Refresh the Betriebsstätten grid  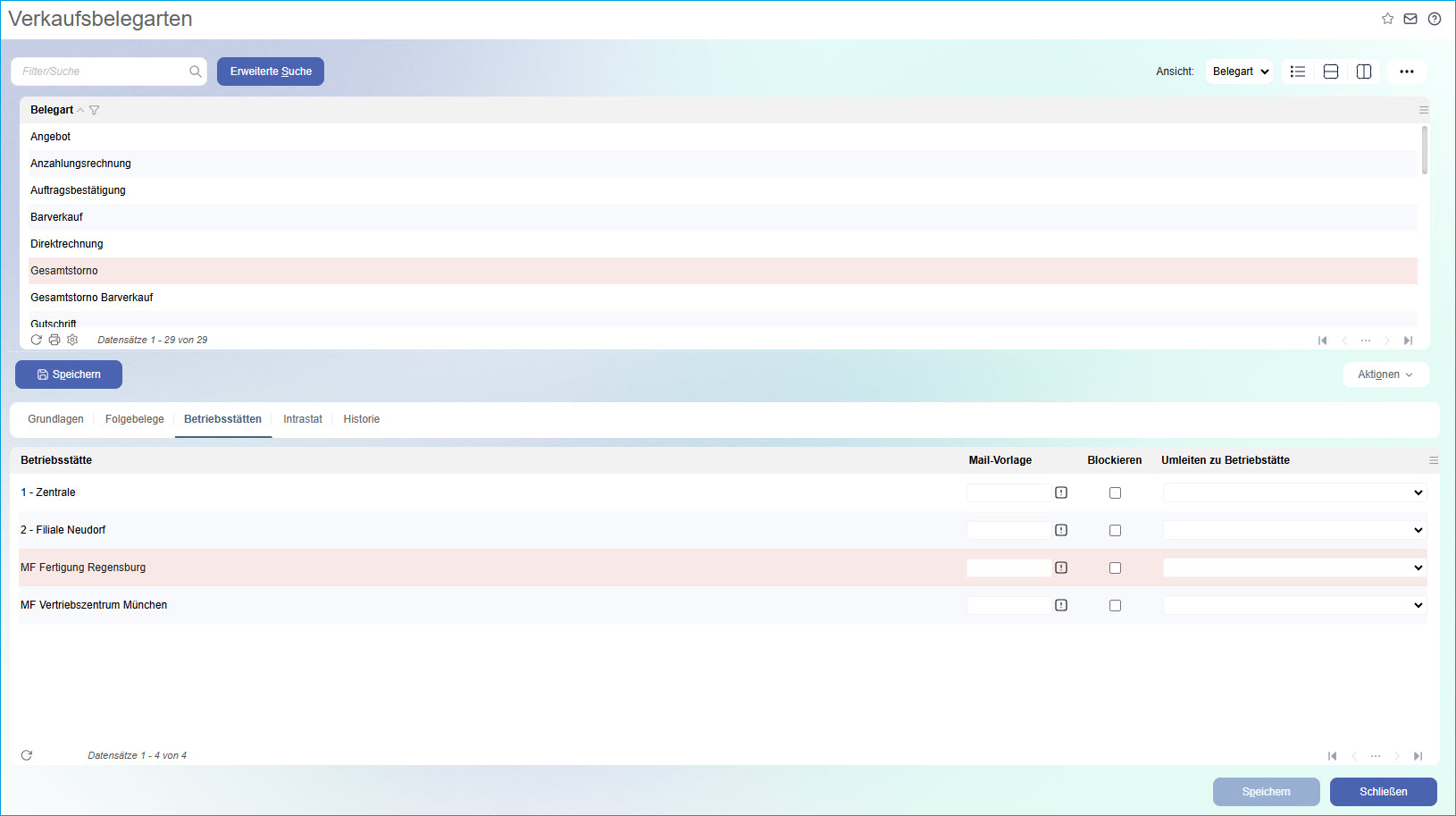27,755
